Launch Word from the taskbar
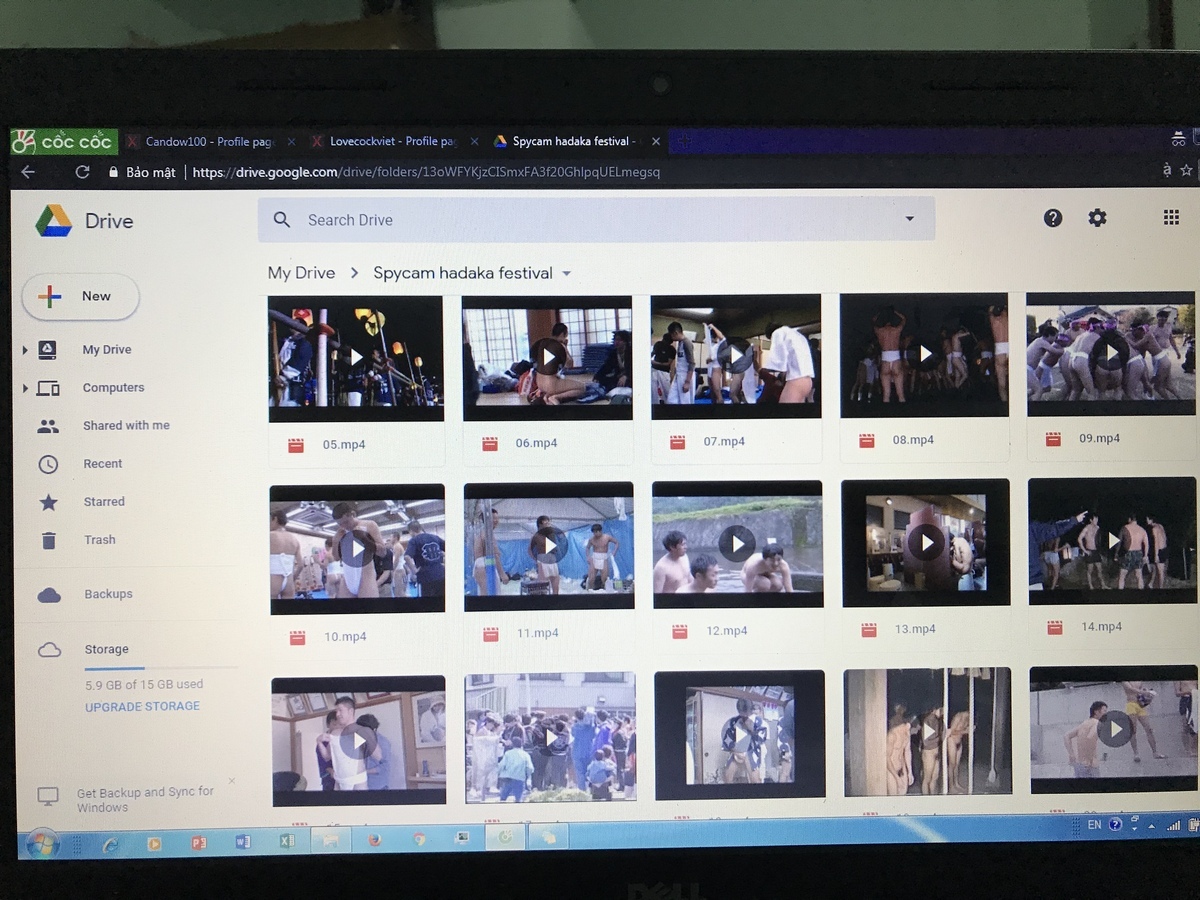1200x900 pixels. 242,842
